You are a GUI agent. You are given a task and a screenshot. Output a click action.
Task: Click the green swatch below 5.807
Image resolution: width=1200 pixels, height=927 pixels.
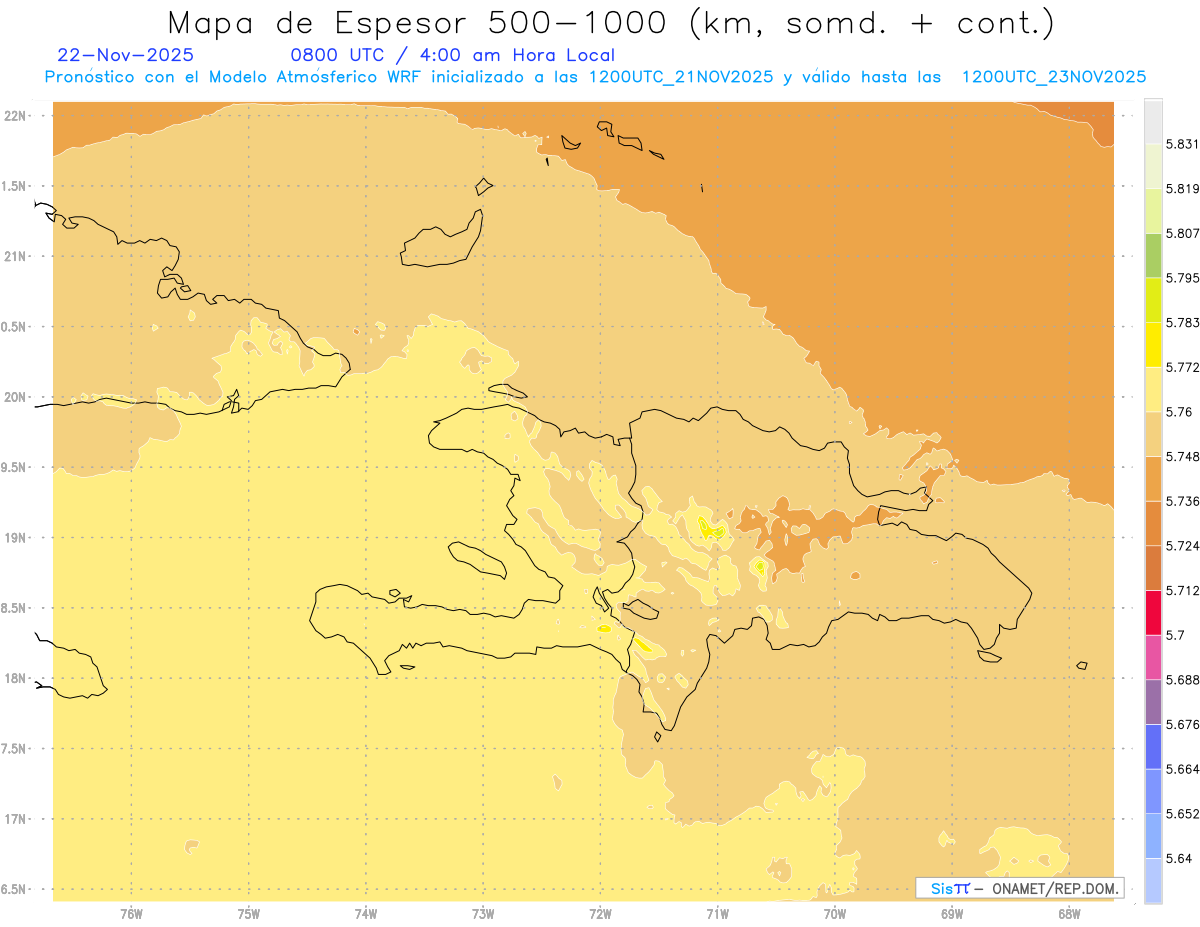(1153, 255)
